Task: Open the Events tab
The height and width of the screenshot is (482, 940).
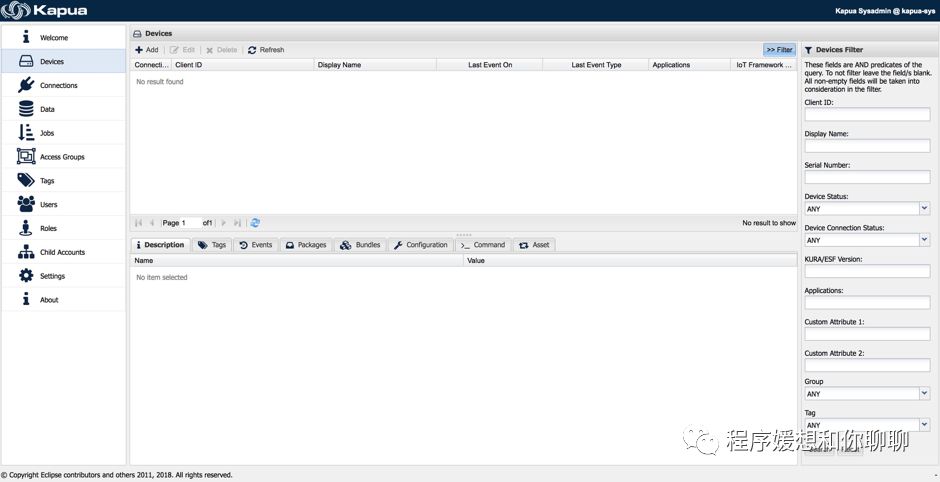Action: (255, 245)
